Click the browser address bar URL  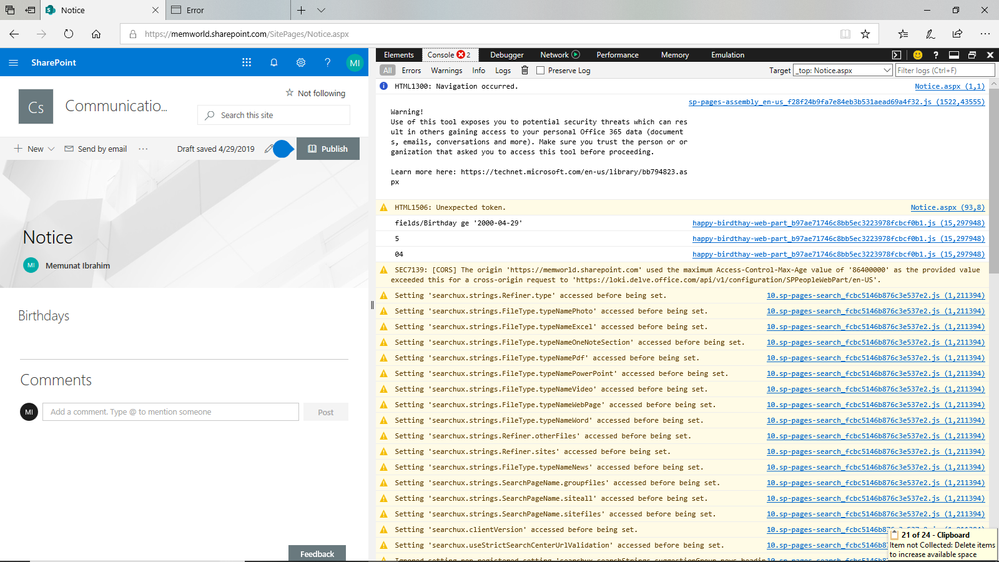click(x=247, y=34)
